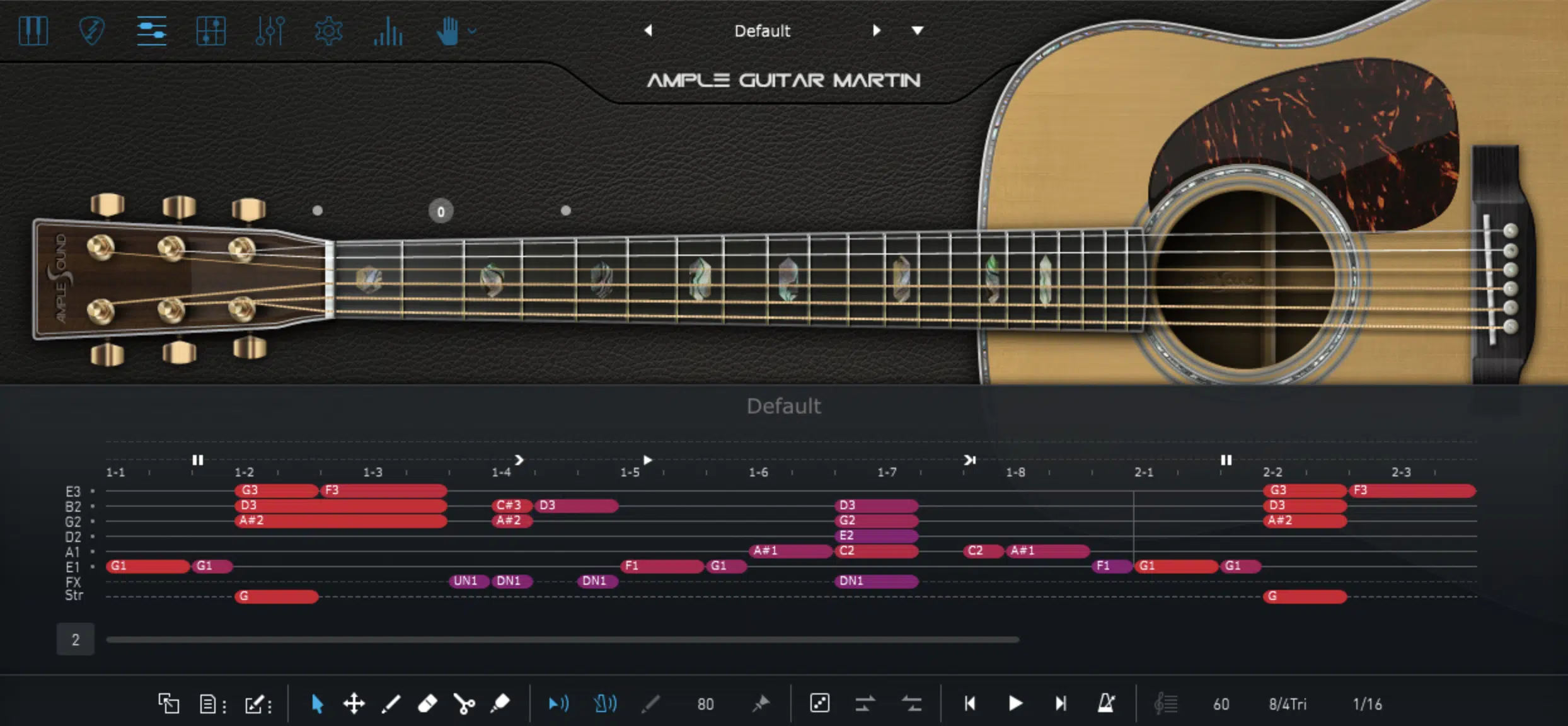Open the preset list dropdown triangle
The width and height of the screenshot is (1568, 726).
[918, 30]
